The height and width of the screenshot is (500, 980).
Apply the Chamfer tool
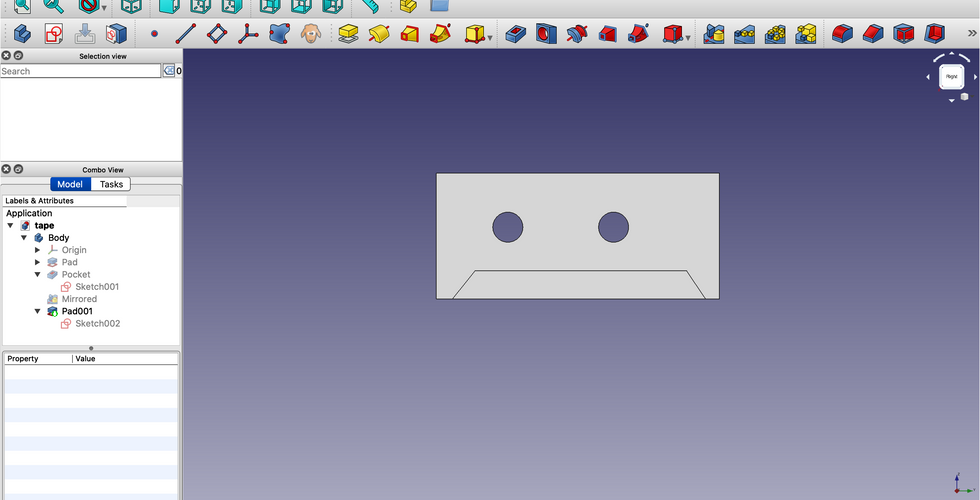(x=873, y=33)
